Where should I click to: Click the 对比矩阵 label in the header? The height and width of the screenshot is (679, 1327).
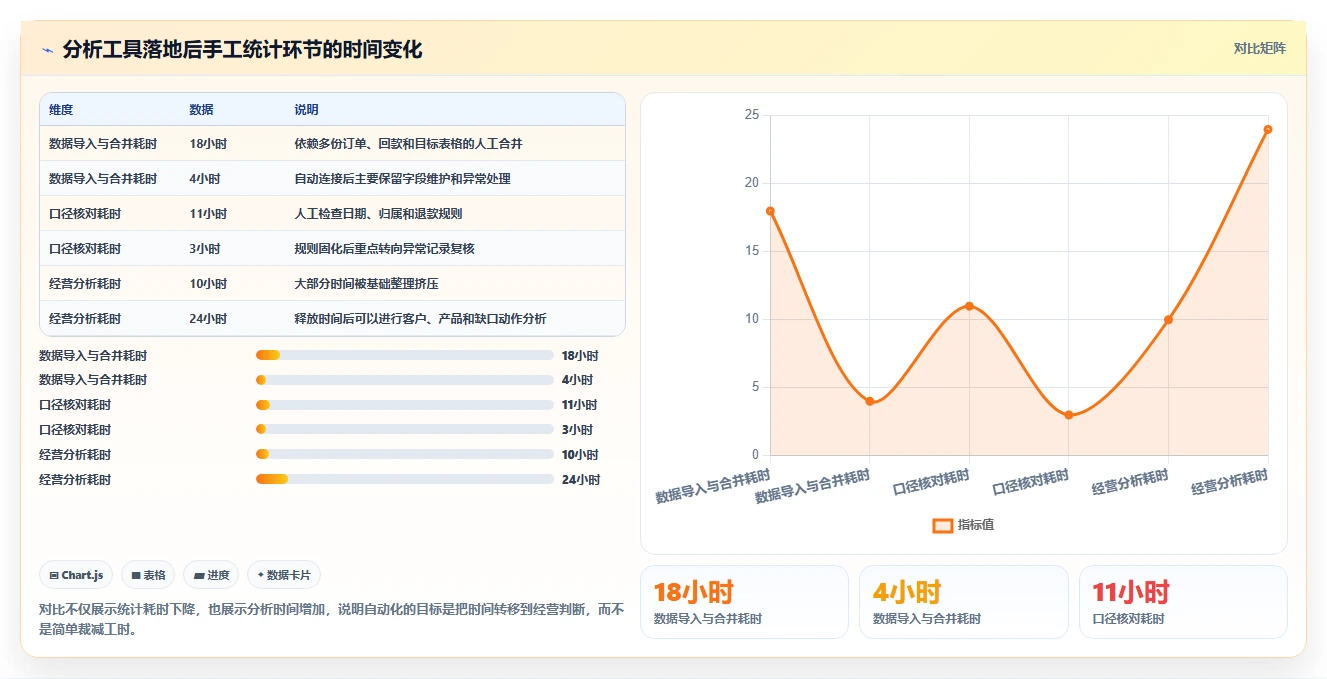1260,48
